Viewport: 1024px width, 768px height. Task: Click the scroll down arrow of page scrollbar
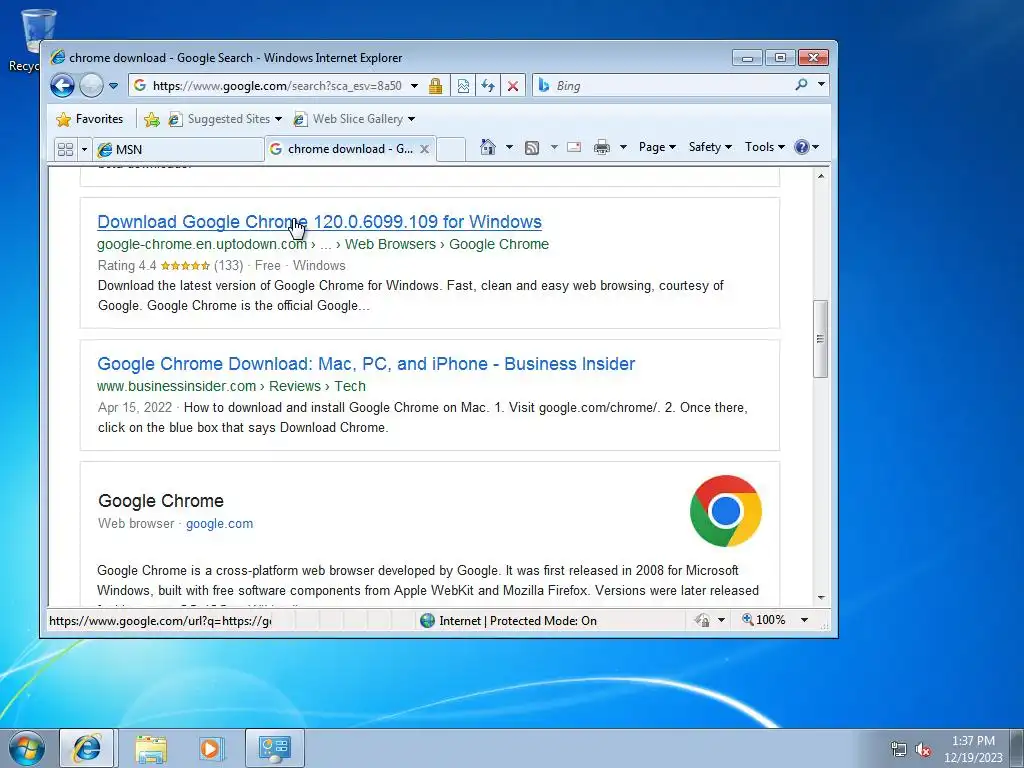(821, 598)
